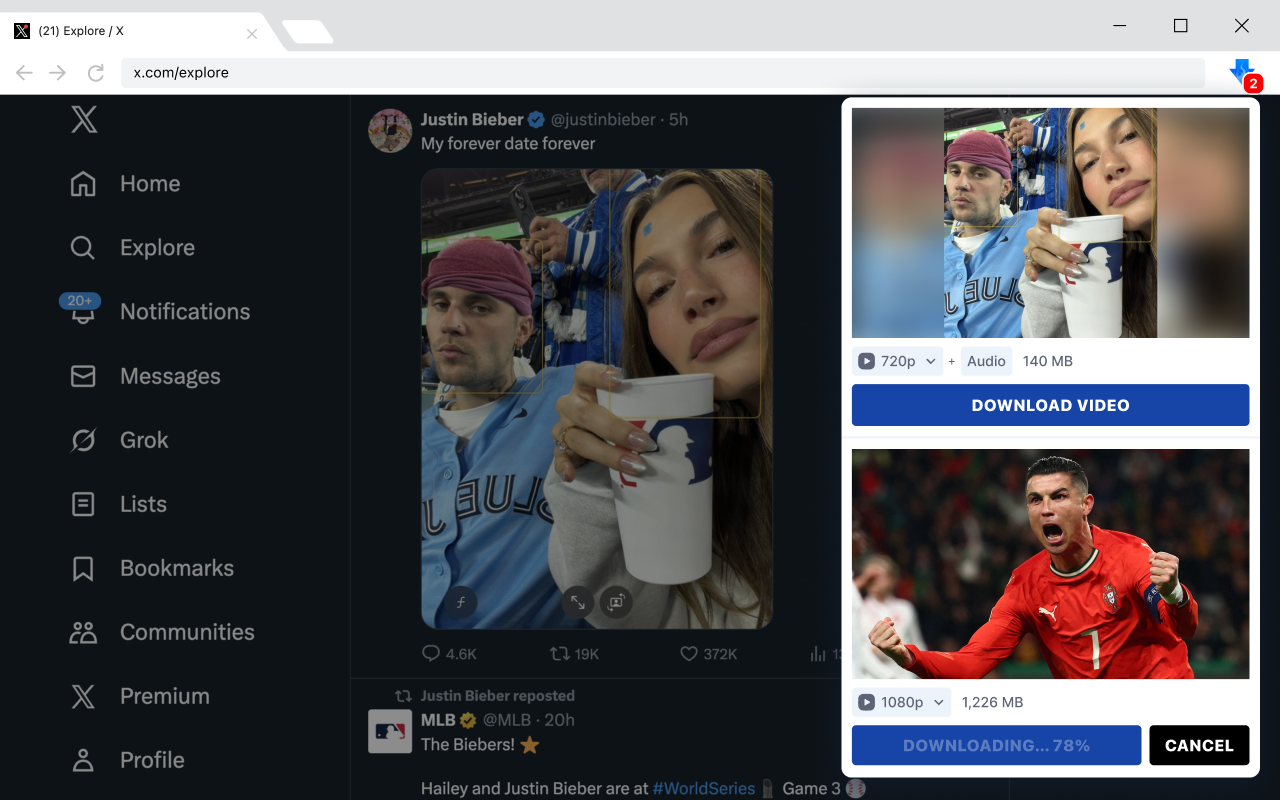The width and height of the screenshot is (1280, 800).
Task: Click the Downloading 78% progress bar
Action: (996, 745)
